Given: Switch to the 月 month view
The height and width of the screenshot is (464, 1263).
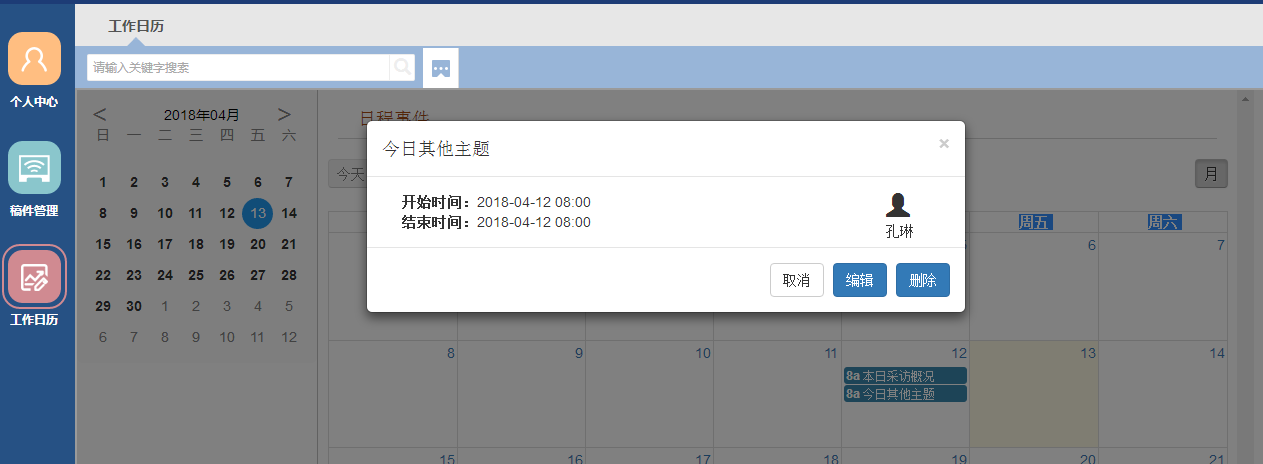Looking at the screenshot, I should click(x=1211, y=174).
